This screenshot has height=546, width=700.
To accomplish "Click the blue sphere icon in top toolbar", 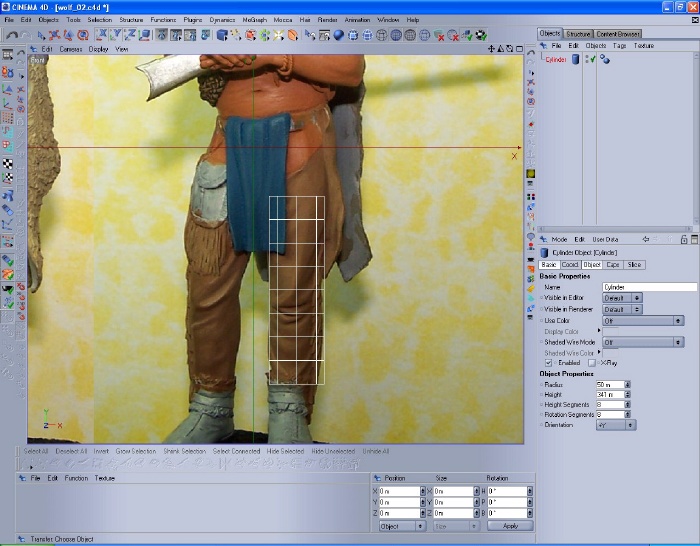I will click(338, 35).
